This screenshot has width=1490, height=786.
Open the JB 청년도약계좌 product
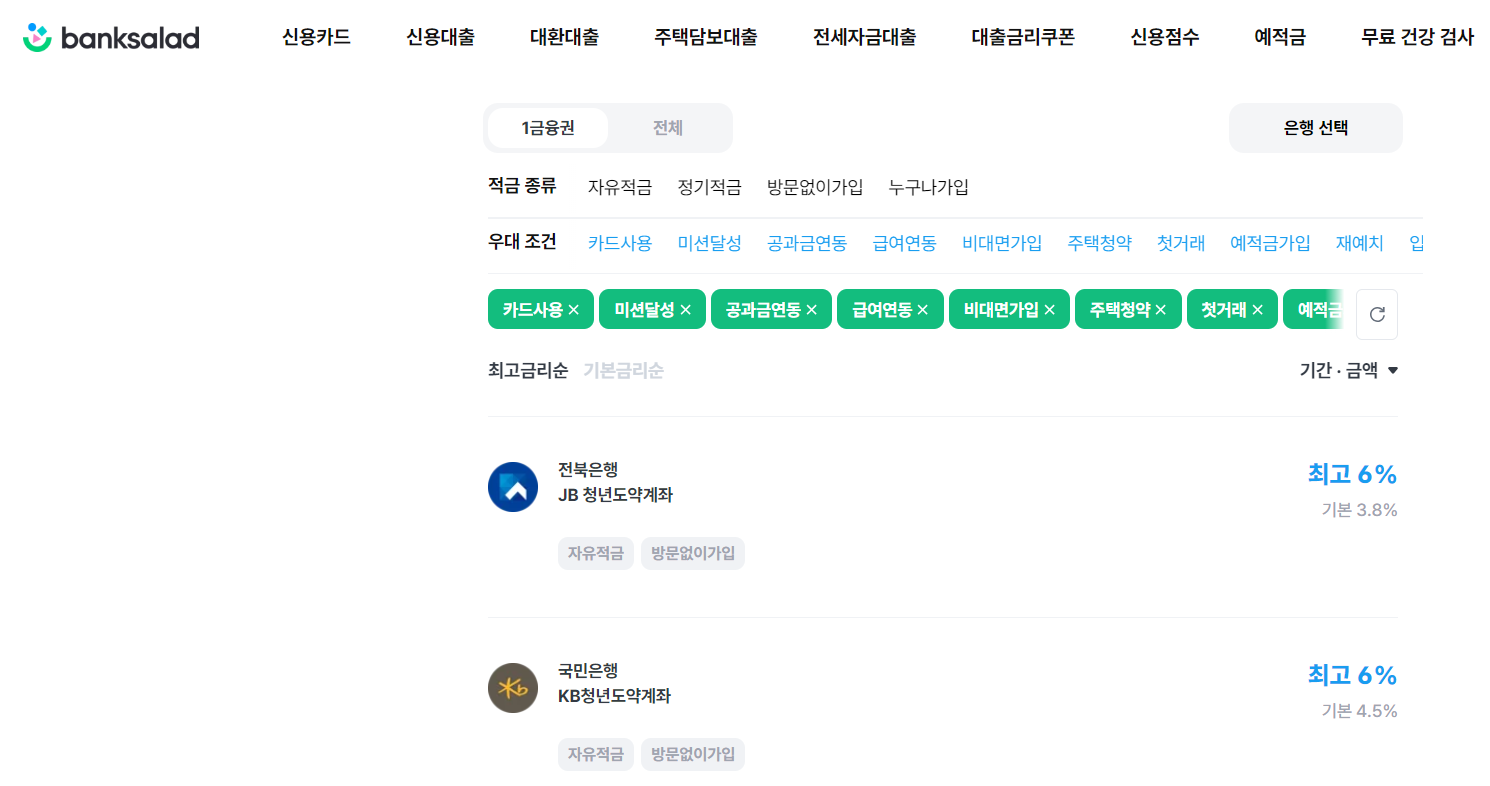click(615, 495)
